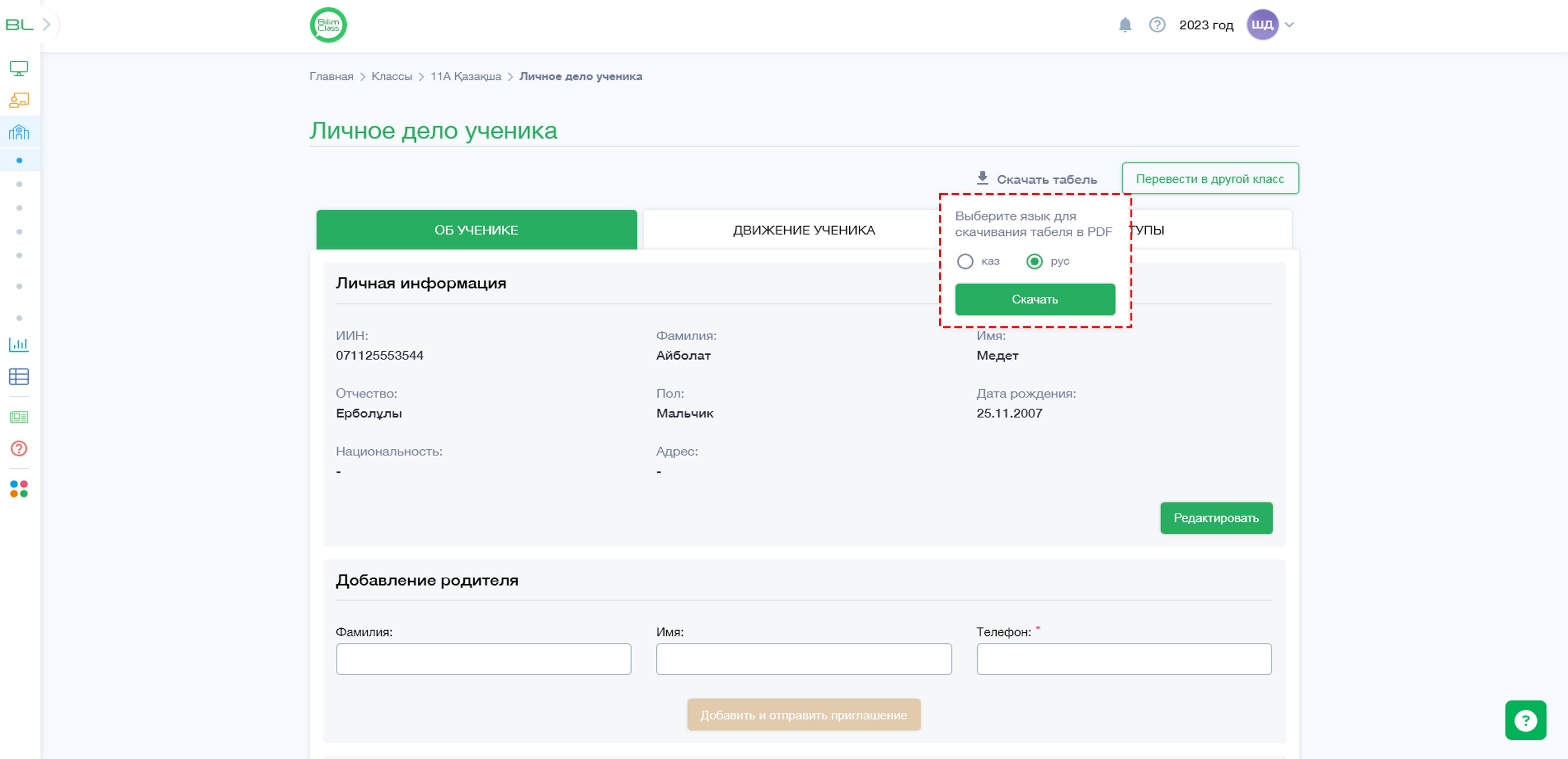Click the help question mark in header
The image size is (1568, 759).
click(1156, 25)
